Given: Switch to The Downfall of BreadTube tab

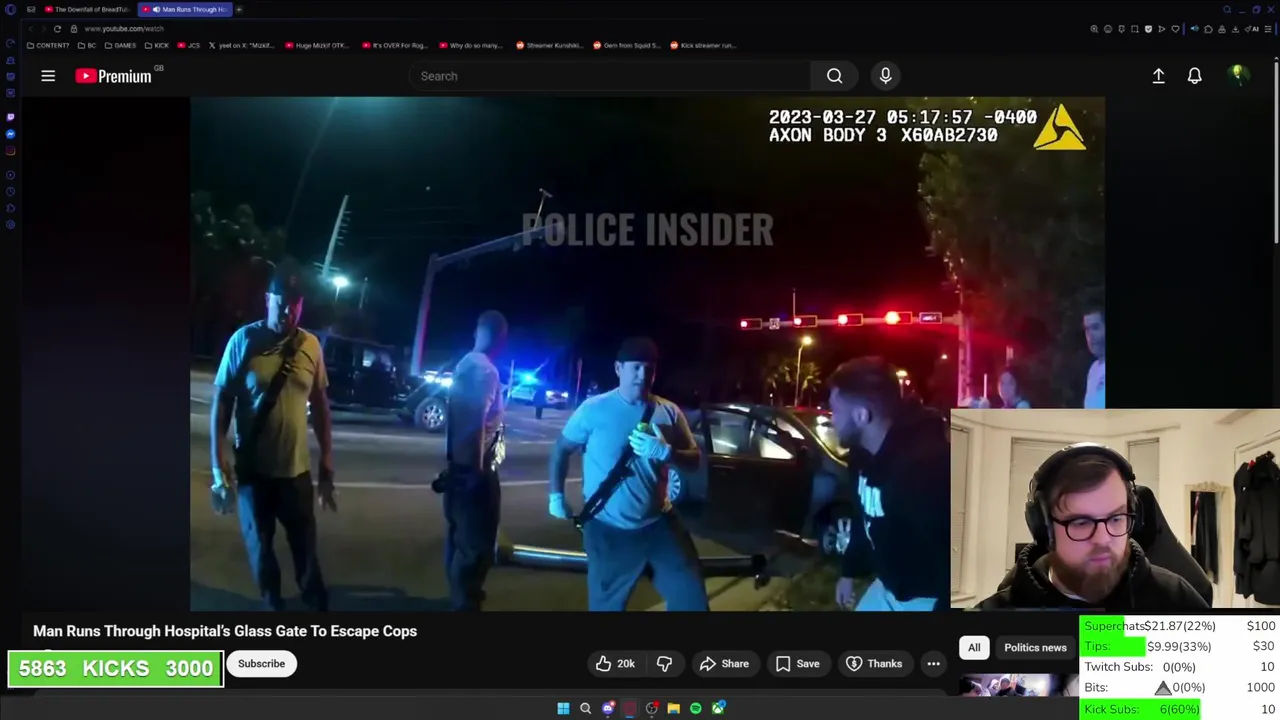Looking at the screenshot, I should (x=87, y=9).
